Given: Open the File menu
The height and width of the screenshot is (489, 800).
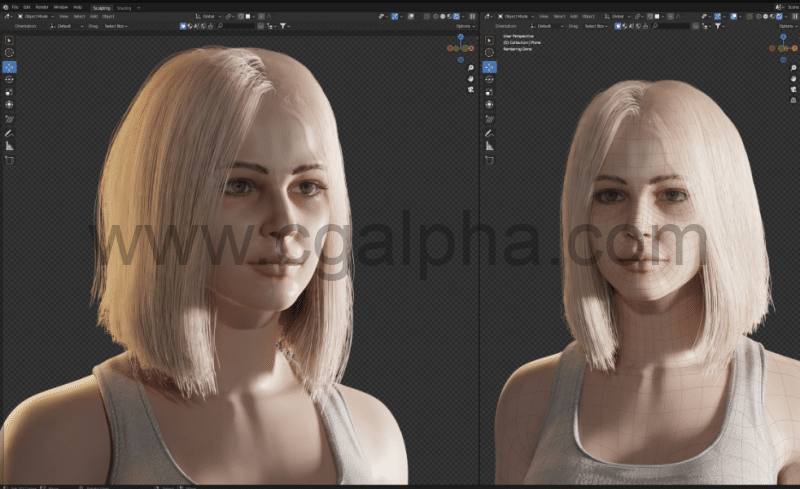Looking at the screenshot, I should click(x=15, y=7).
